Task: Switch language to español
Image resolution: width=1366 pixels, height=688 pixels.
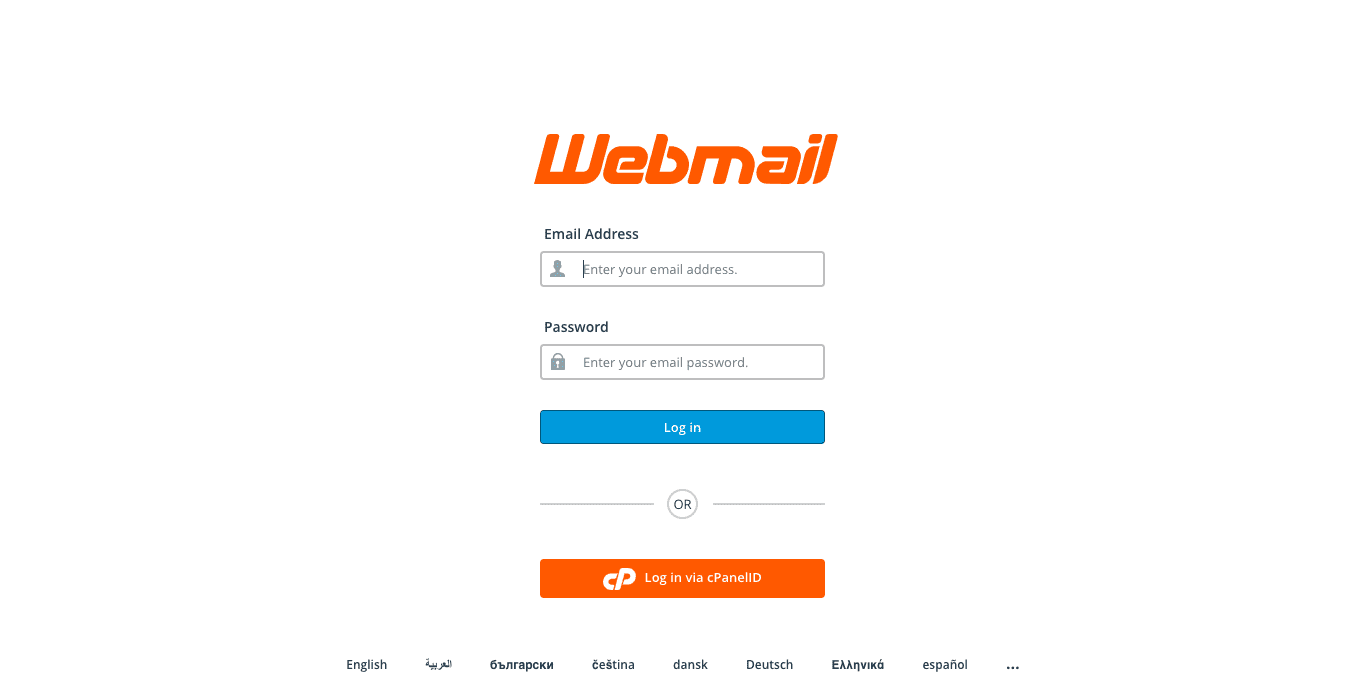Action: pyautogui.click(x=945, y=665)
